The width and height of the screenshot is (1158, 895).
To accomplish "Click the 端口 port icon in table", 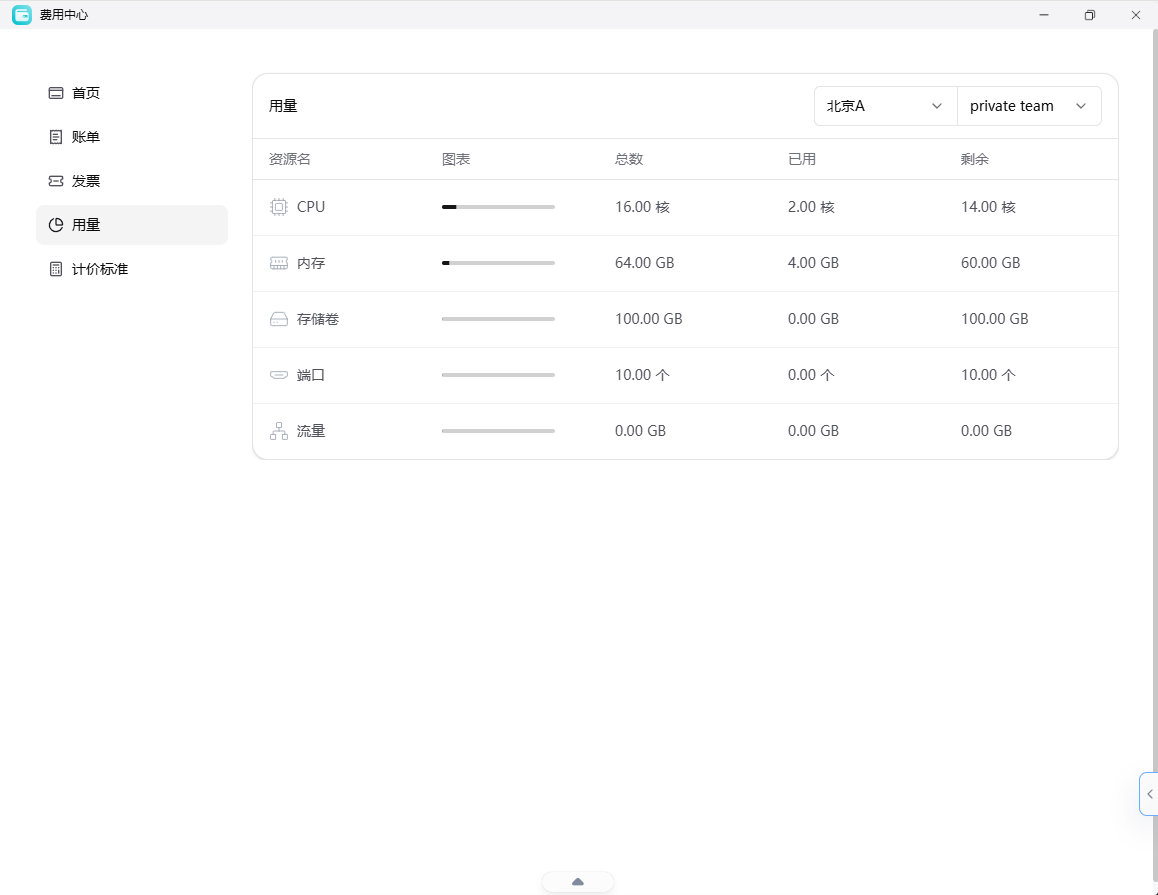I will 278,375.
